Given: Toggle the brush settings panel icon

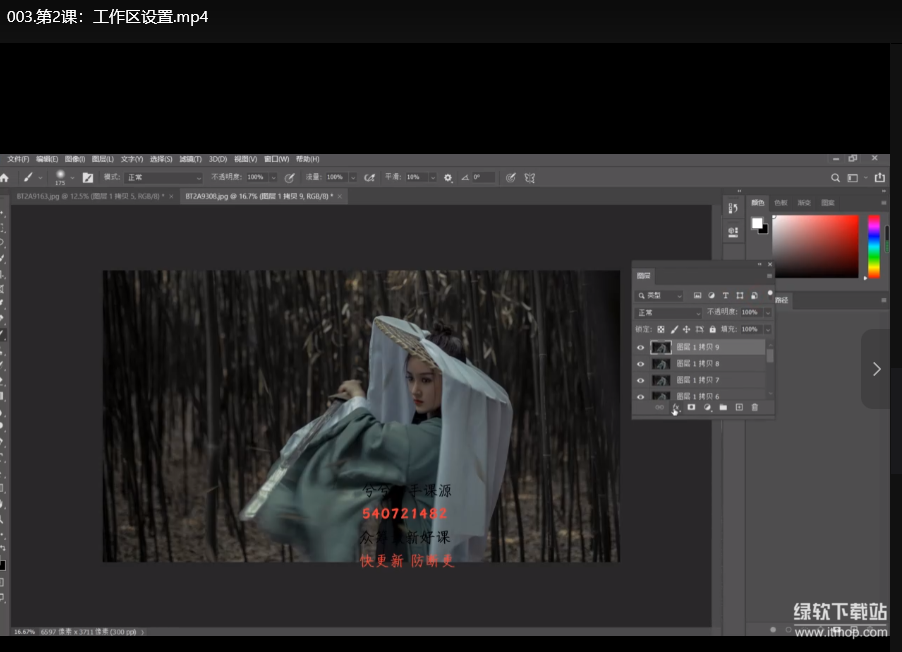Looking at the screenshot, I should (88, 178).
